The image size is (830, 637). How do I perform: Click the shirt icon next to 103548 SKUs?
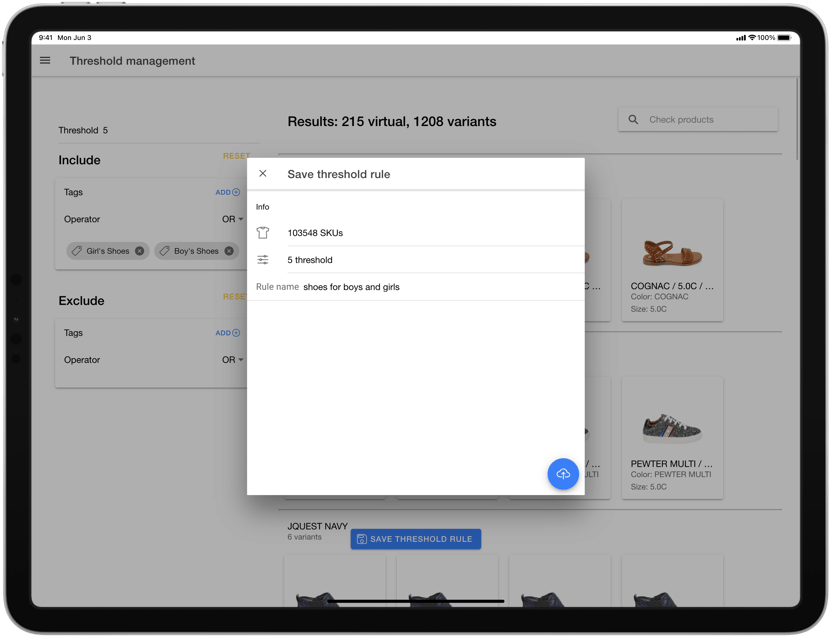point(262,232)
